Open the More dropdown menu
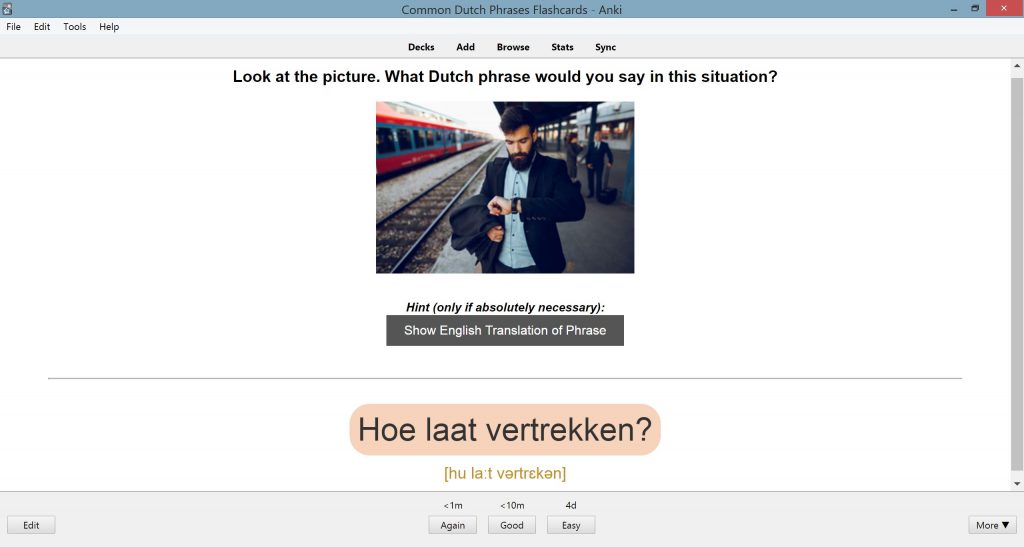The height and width of the screenshot is (547, 1024). click(992, 525)
